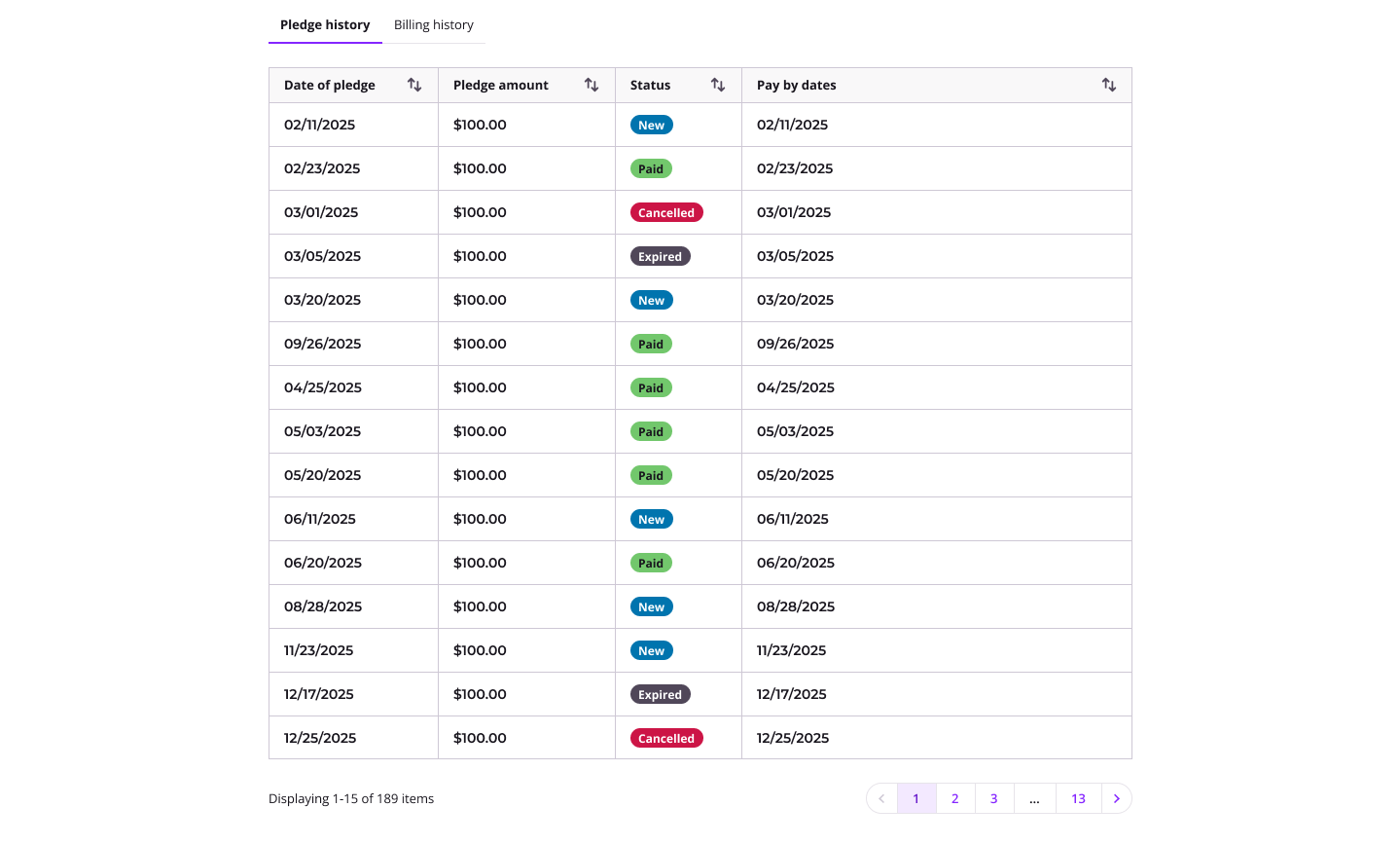Open page 2 of results
This screenshot has width=1400, height=844.
[955, 798]
